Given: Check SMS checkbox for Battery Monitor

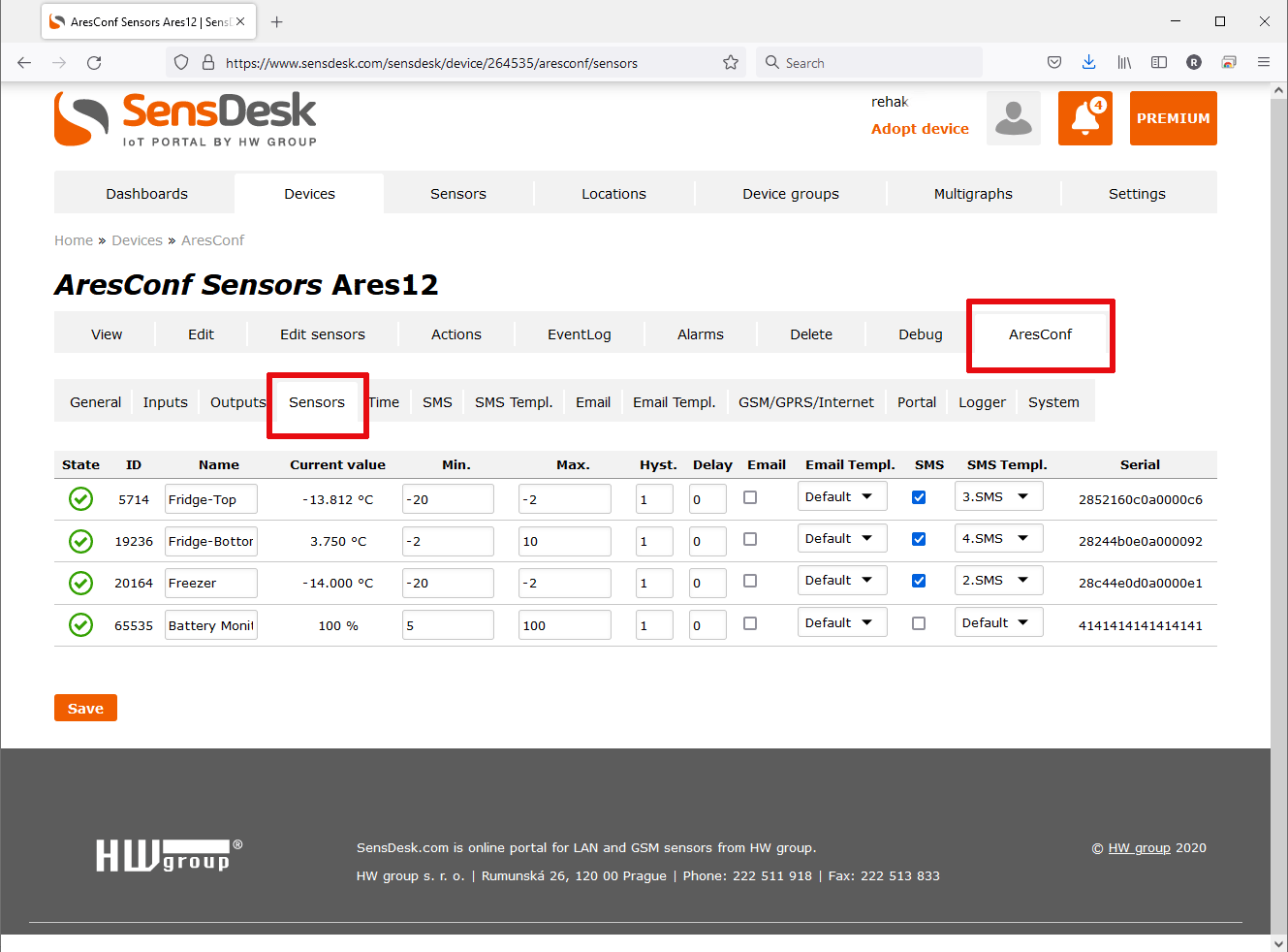Looking at the screenshot, I should 919,623.
